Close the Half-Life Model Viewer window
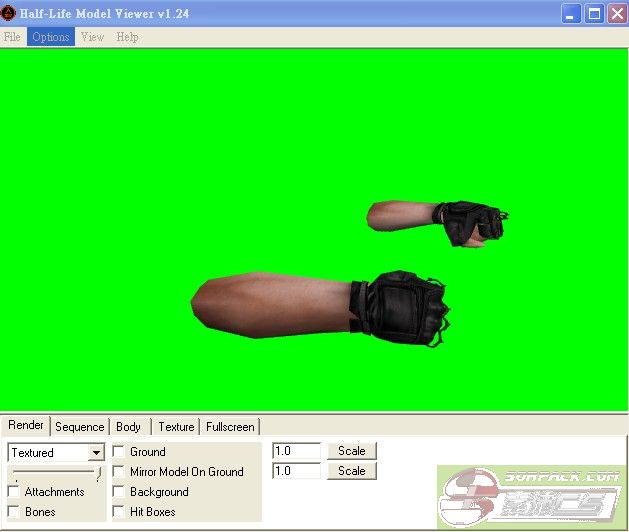 coord(616,14)
